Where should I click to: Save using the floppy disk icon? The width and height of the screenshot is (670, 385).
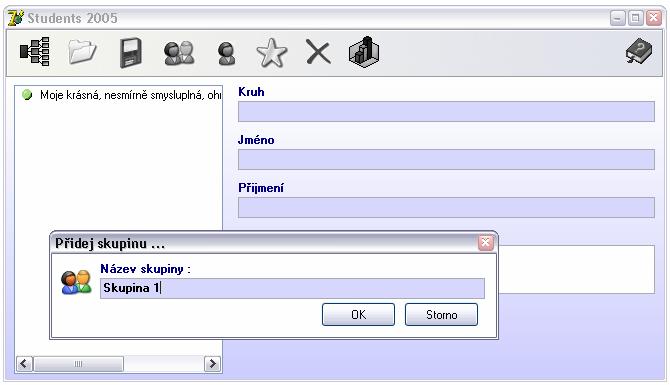click(x=130, y=53)
